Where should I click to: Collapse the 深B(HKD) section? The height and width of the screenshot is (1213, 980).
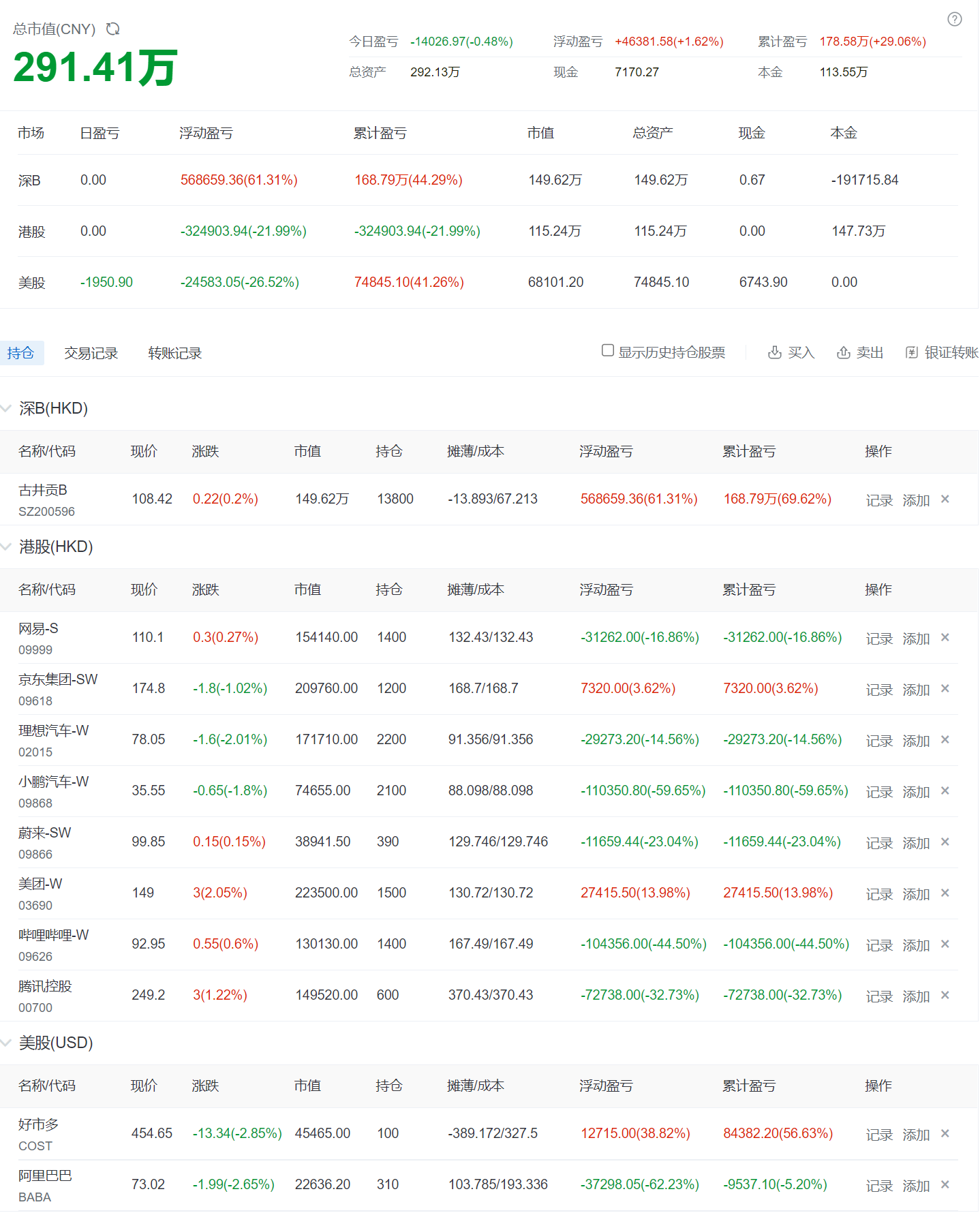coord(6,408)
